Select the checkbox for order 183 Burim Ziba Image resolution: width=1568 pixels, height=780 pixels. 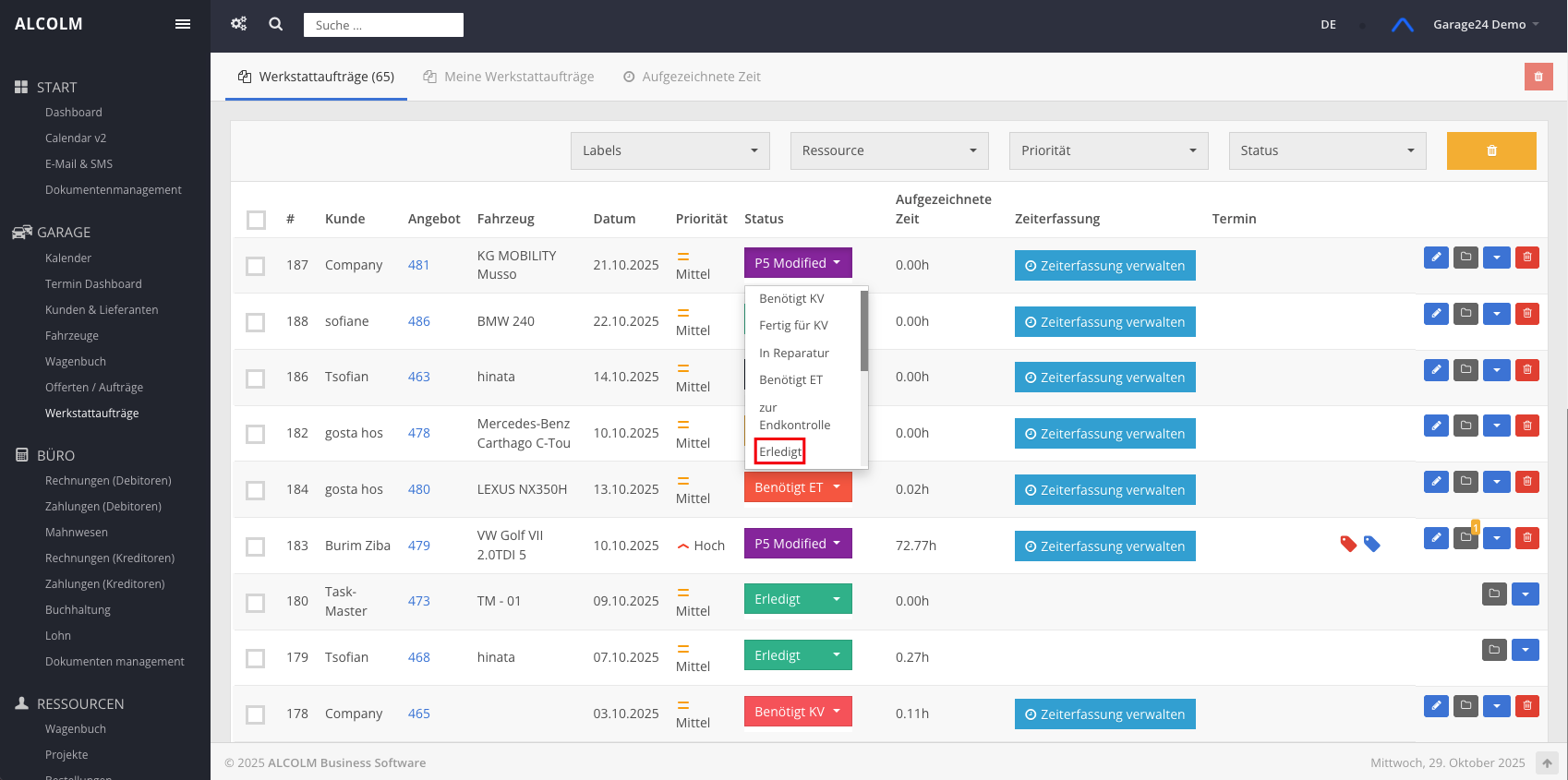[x=256, y=546]
